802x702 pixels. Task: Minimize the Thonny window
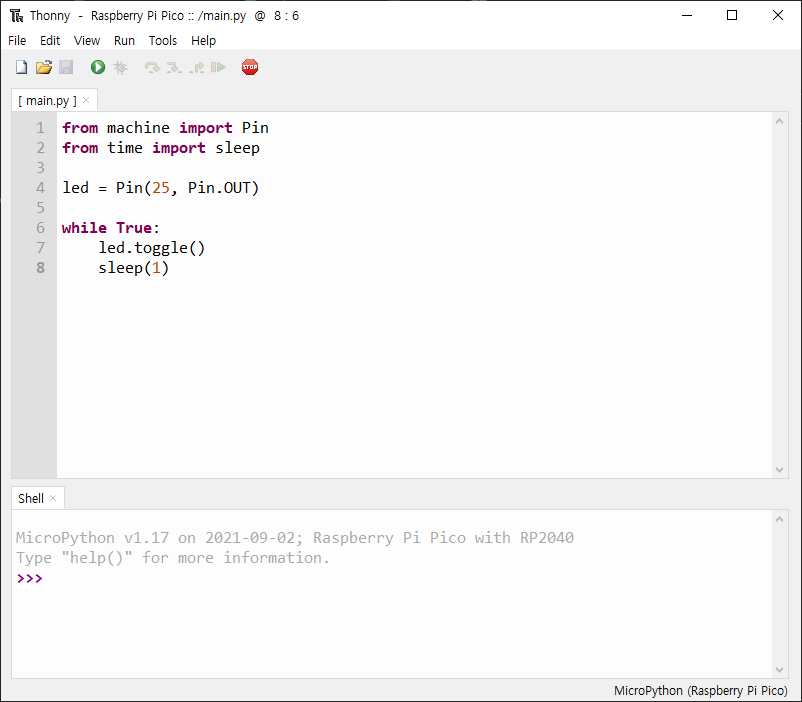(x=687, y=15)
